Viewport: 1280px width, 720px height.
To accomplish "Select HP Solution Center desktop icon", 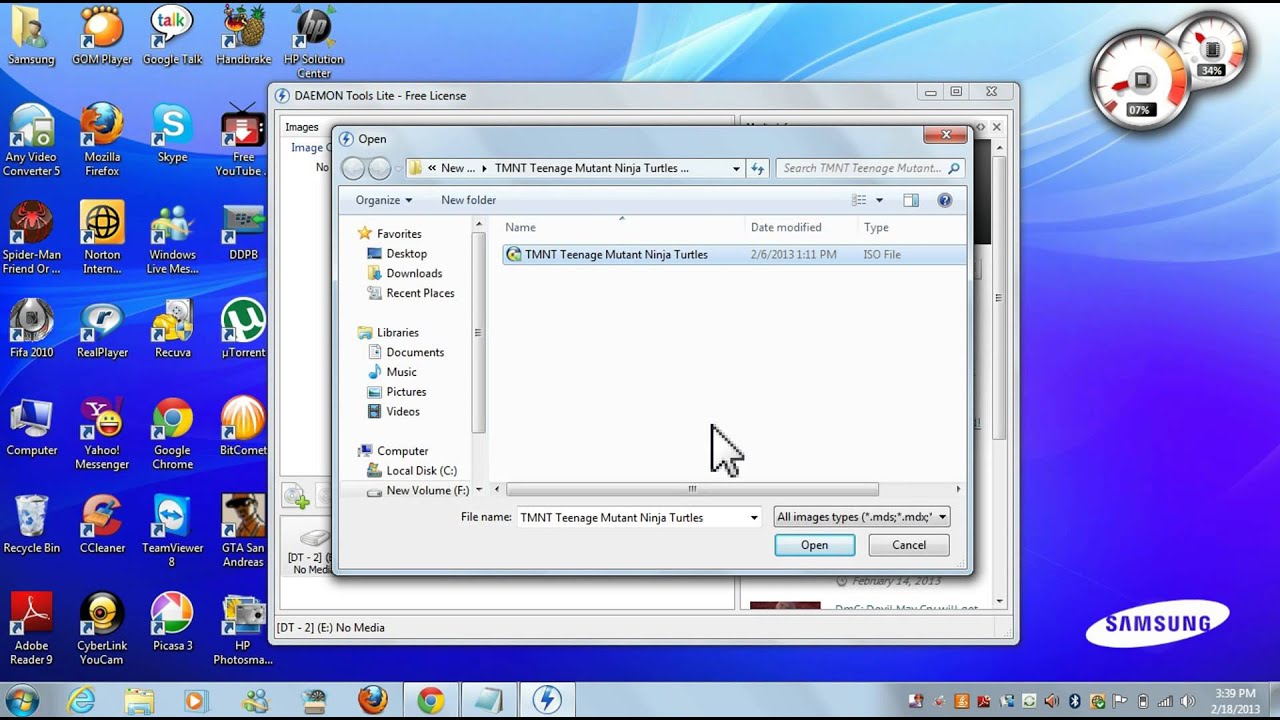I will pyautogui.click(x=313, y=42).
